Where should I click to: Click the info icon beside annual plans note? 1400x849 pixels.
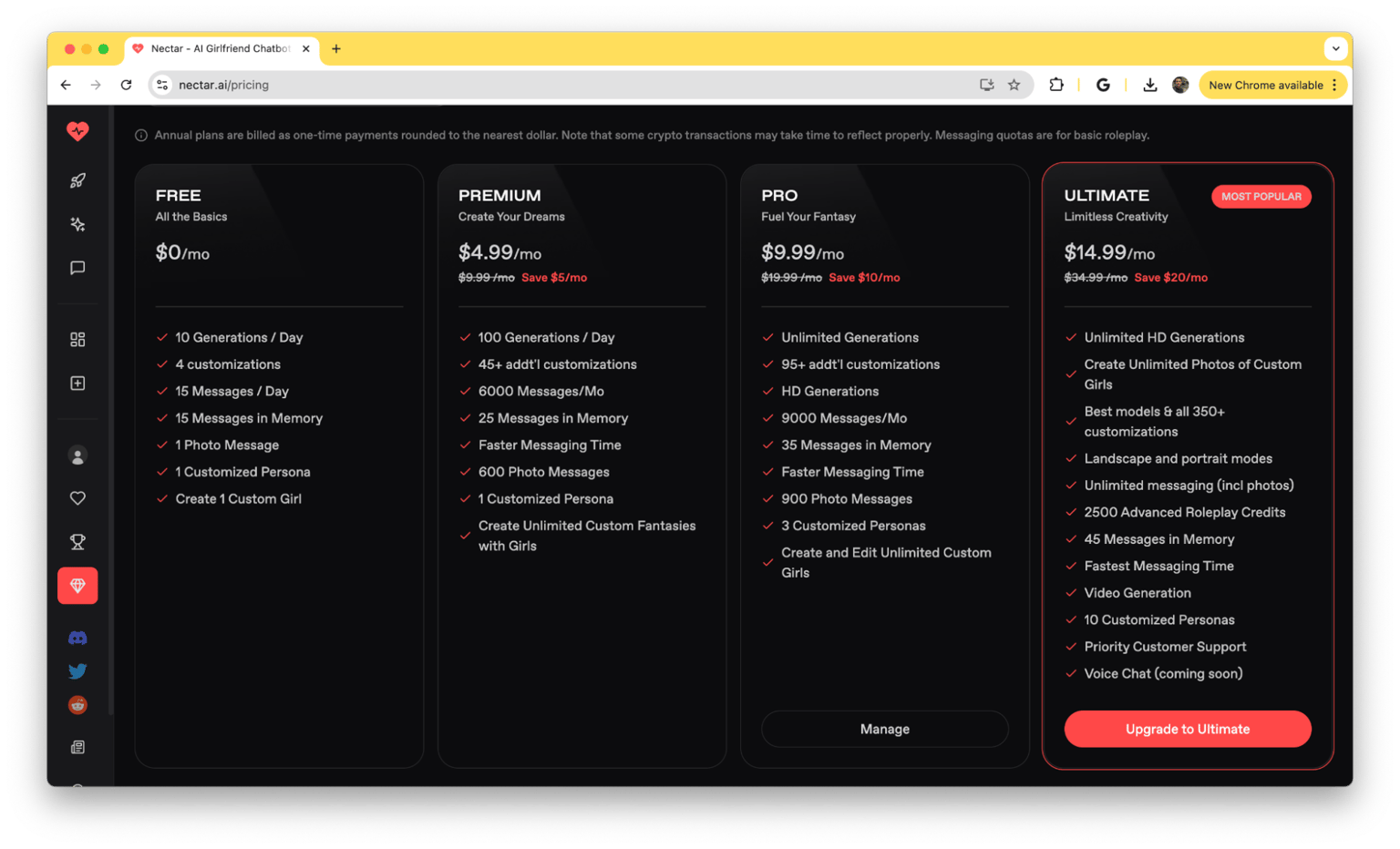point(141,136)
